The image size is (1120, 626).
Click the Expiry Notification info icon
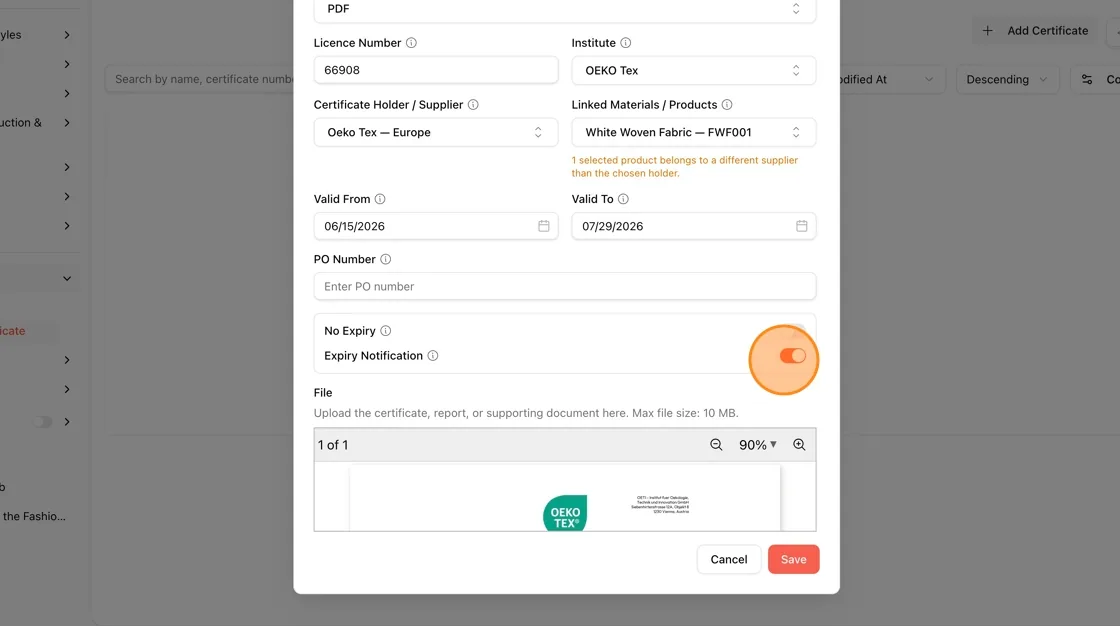[x=433, y=356]
